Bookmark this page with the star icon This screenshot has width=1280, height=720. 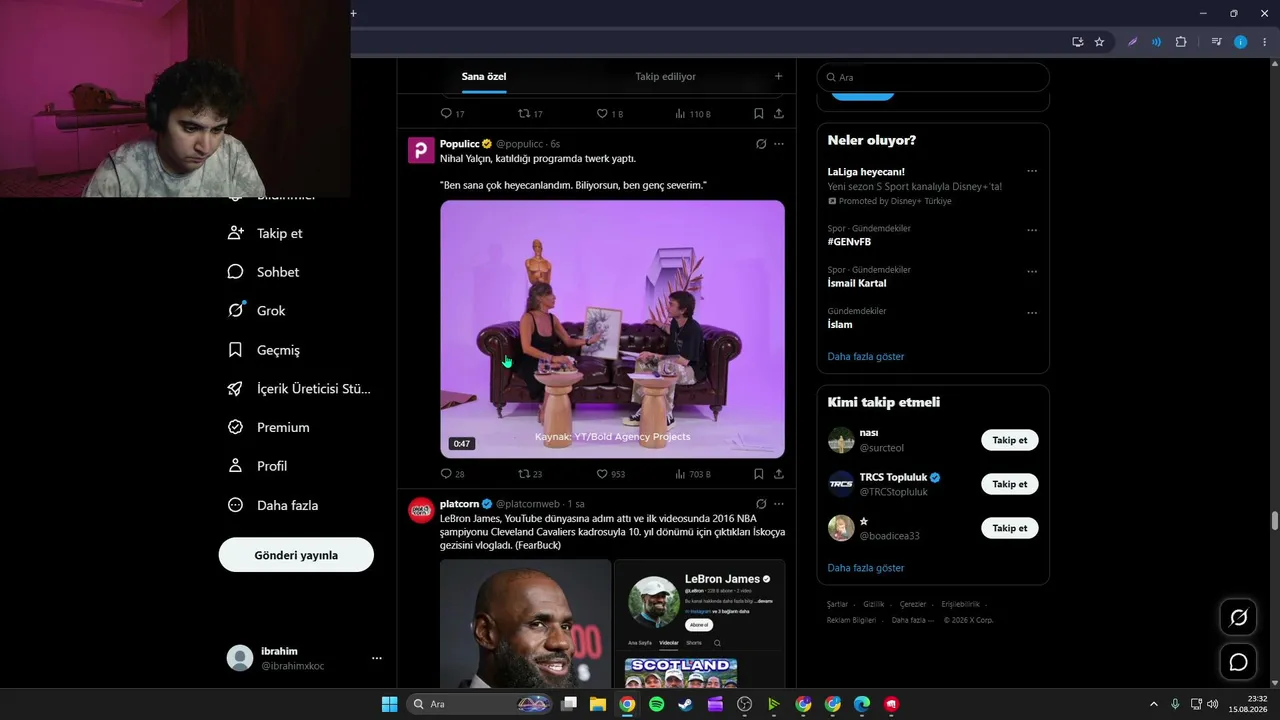point(1100,42)
